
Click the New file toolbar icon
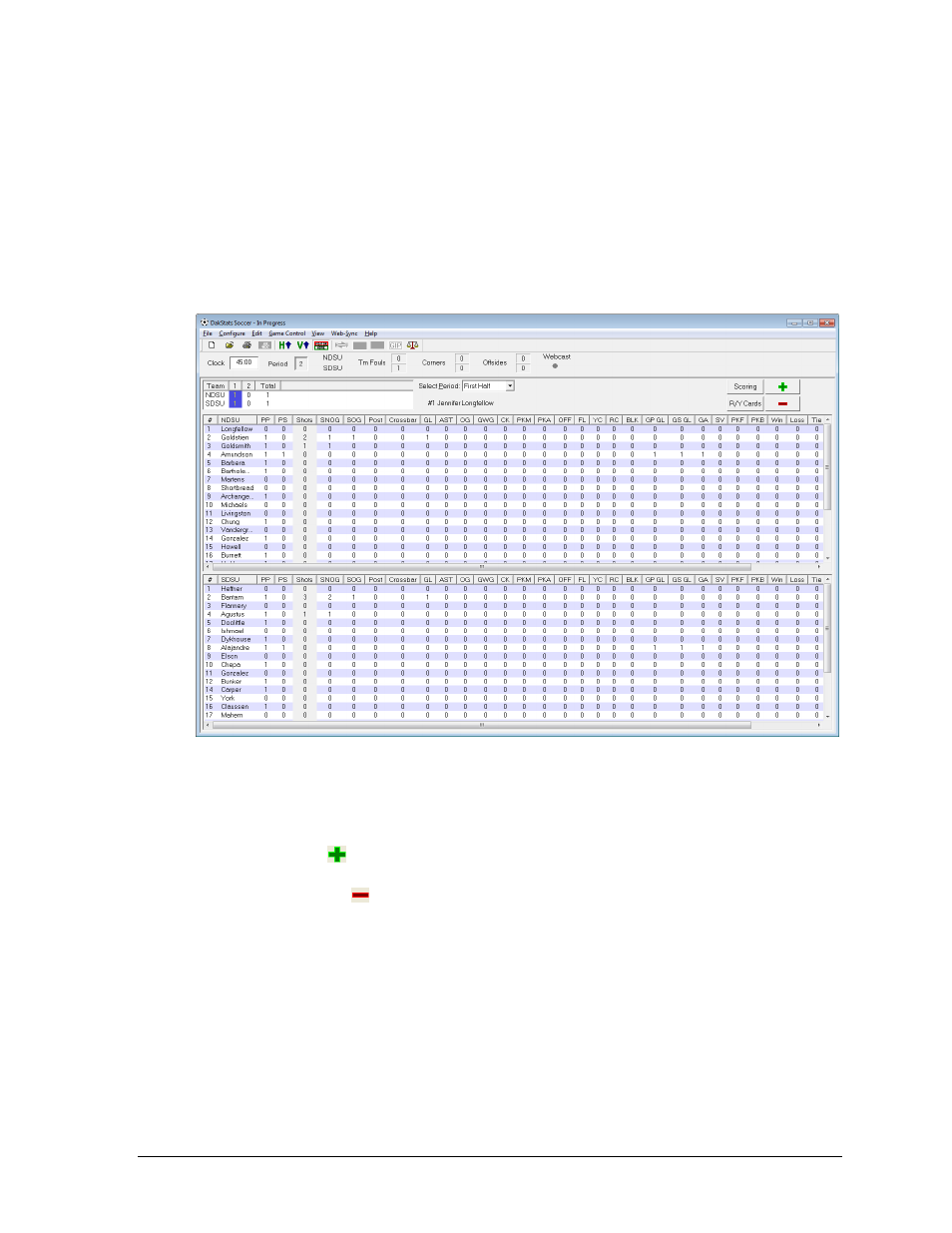click(x=212, y=345)
